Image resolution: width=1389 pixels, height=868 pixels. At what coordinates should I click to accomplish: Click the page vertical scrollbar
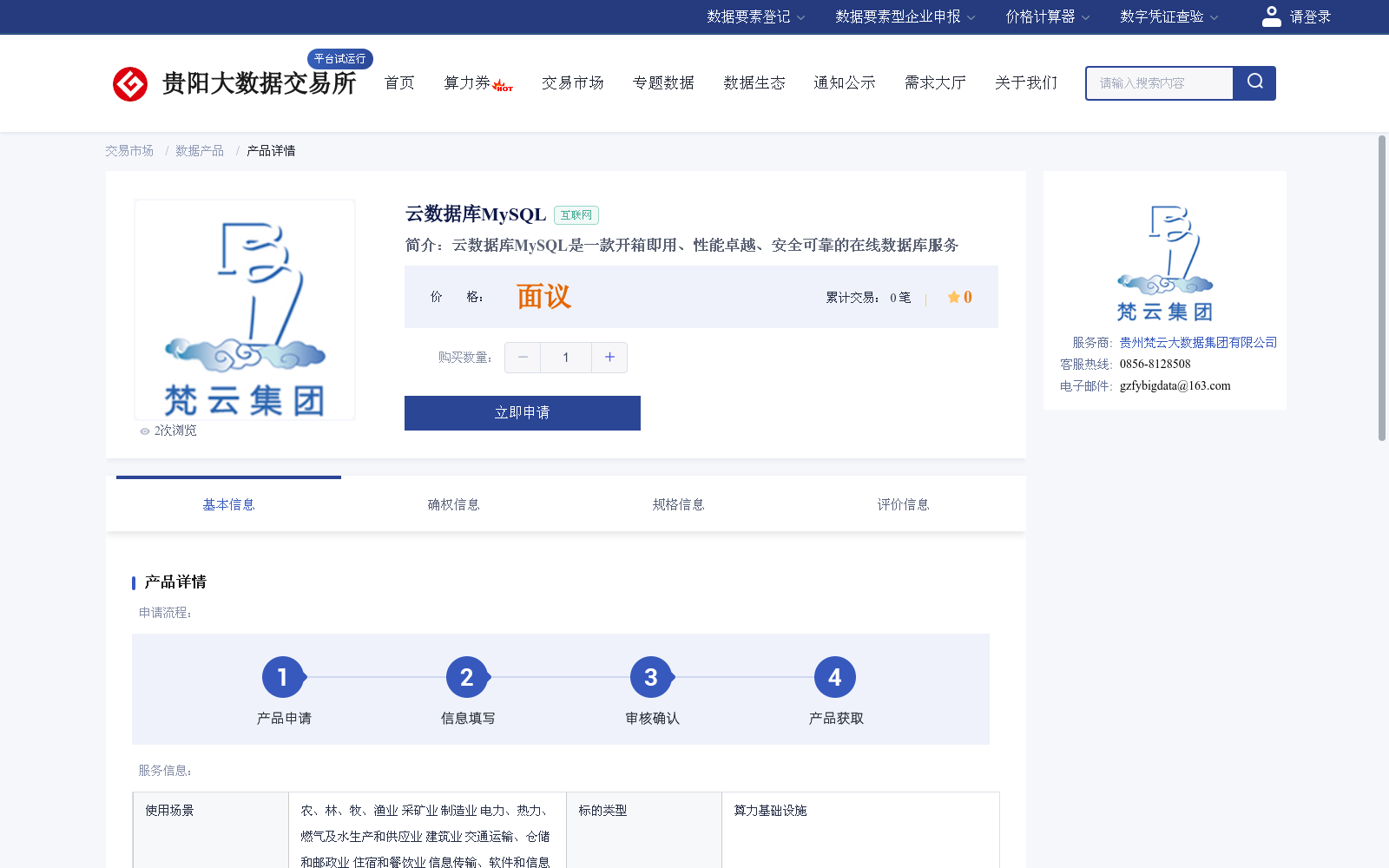click(x=1382, y=288)
